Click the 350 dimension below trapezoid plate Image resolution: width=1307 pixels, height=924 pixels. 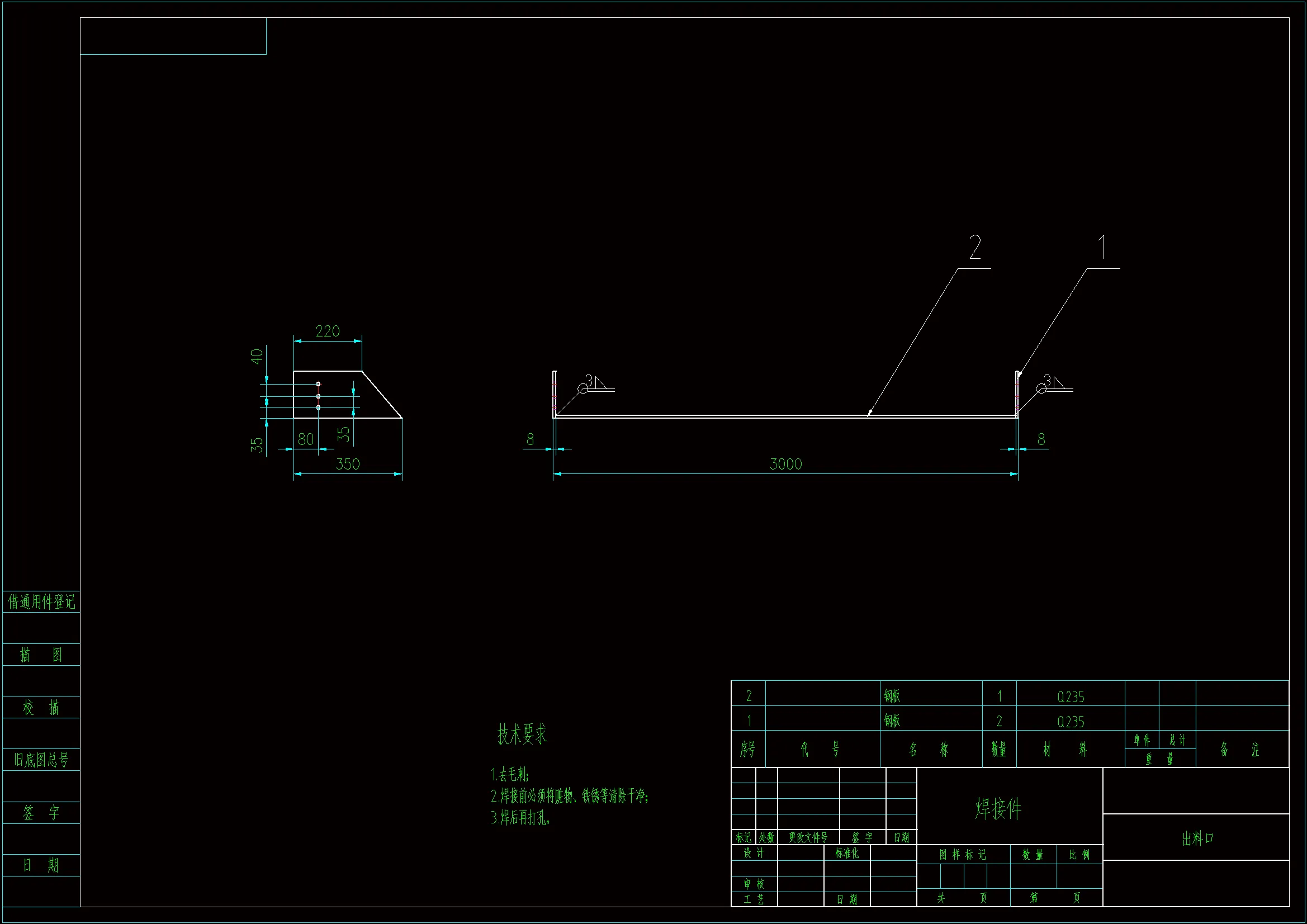[x=347, y=464]
